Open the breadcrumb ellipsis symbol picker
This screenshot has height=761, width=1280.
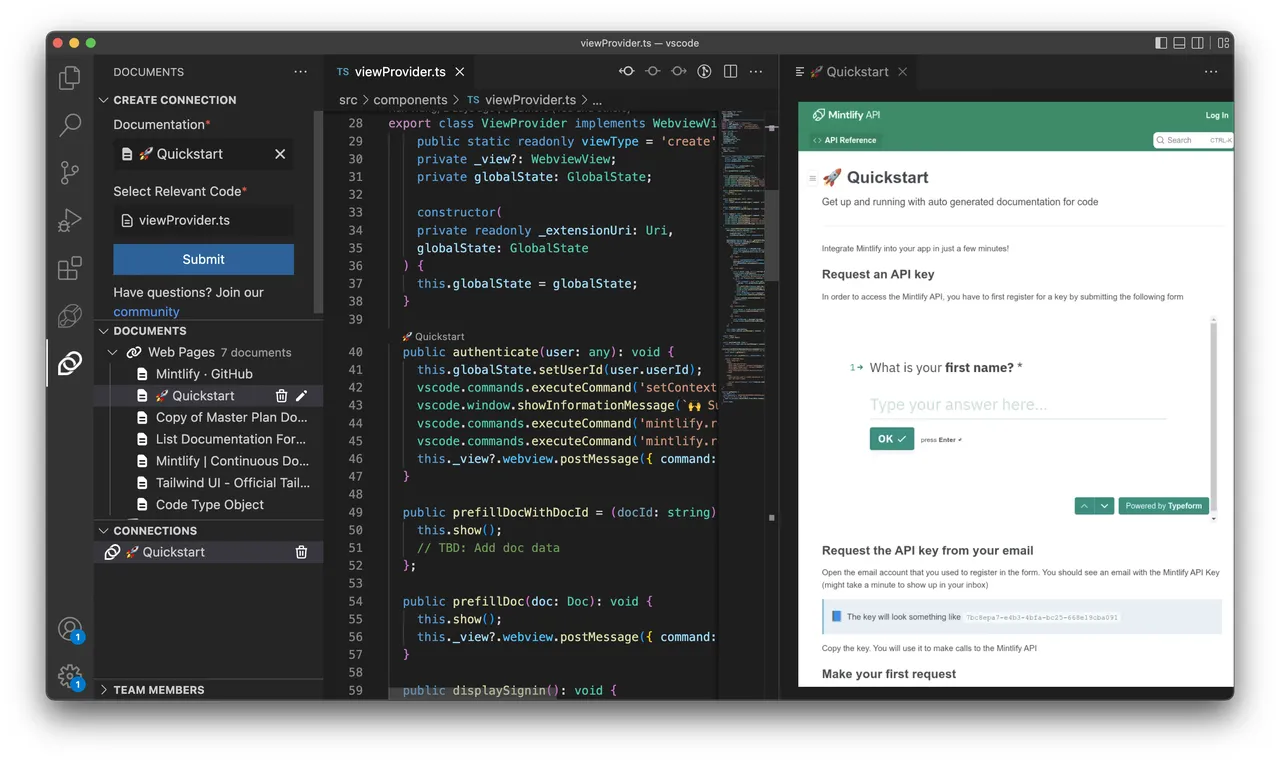tap(598, 101)
